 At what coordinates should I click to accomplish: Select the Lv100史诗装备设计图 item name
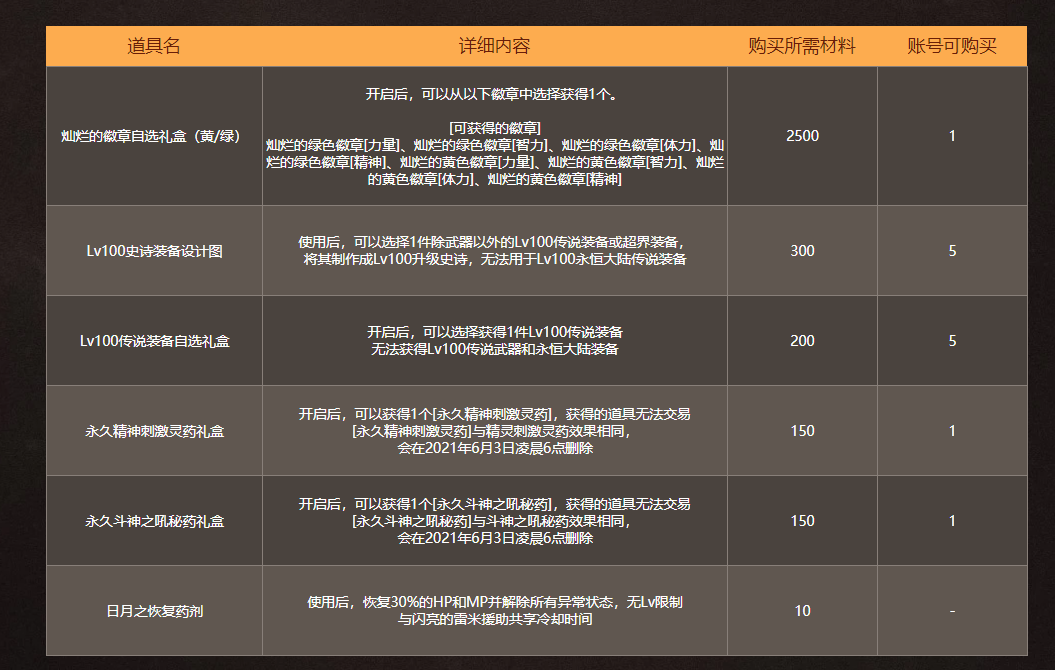click(x=154, y=251)
